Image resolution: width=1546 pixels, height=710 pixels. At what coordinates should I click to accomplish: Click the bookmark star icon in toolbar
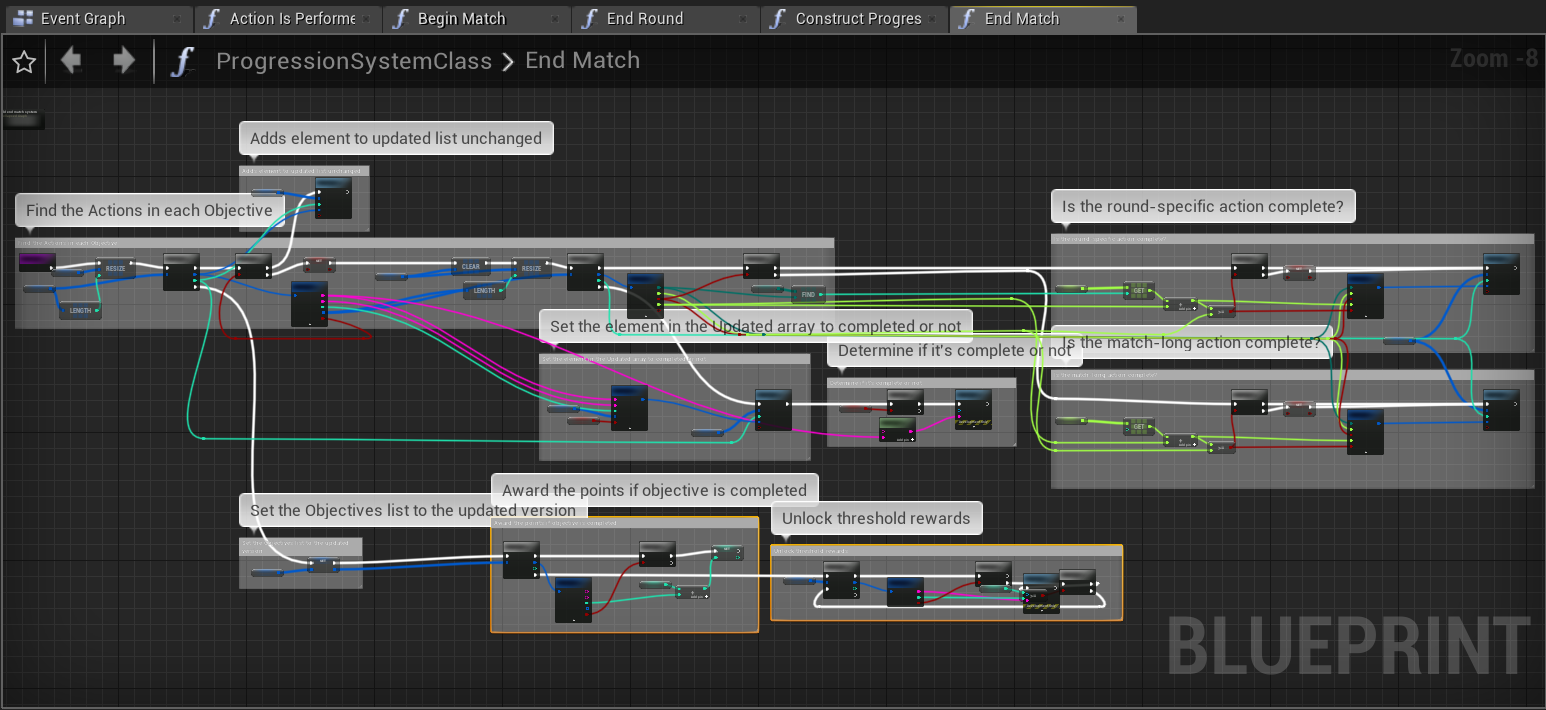[x=24, y=62]
